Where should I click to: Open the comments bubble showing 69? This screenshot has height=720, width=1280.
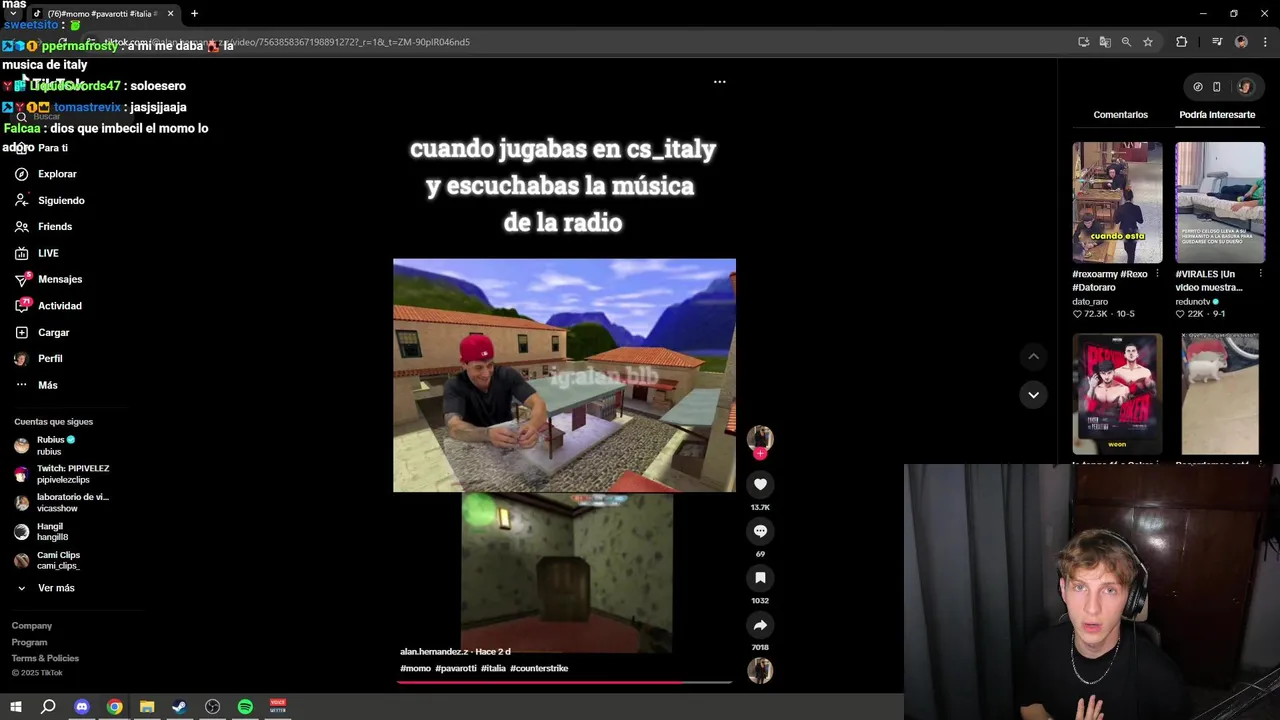(760, 531)
